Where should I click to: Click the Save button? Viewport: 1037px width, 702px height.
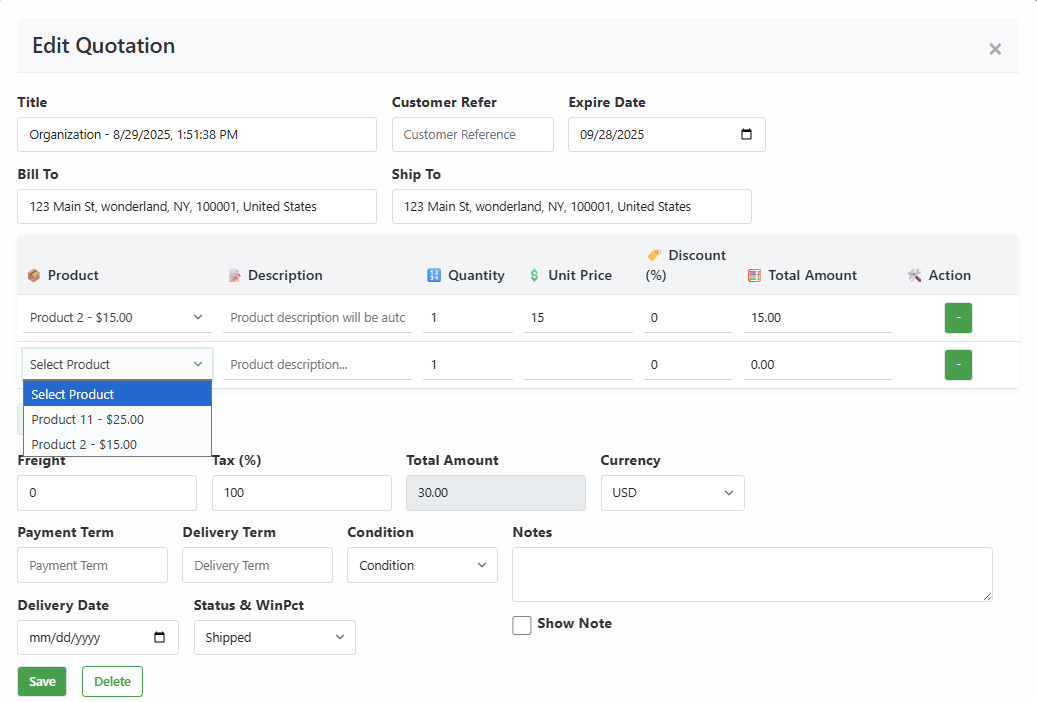point(41,681)
